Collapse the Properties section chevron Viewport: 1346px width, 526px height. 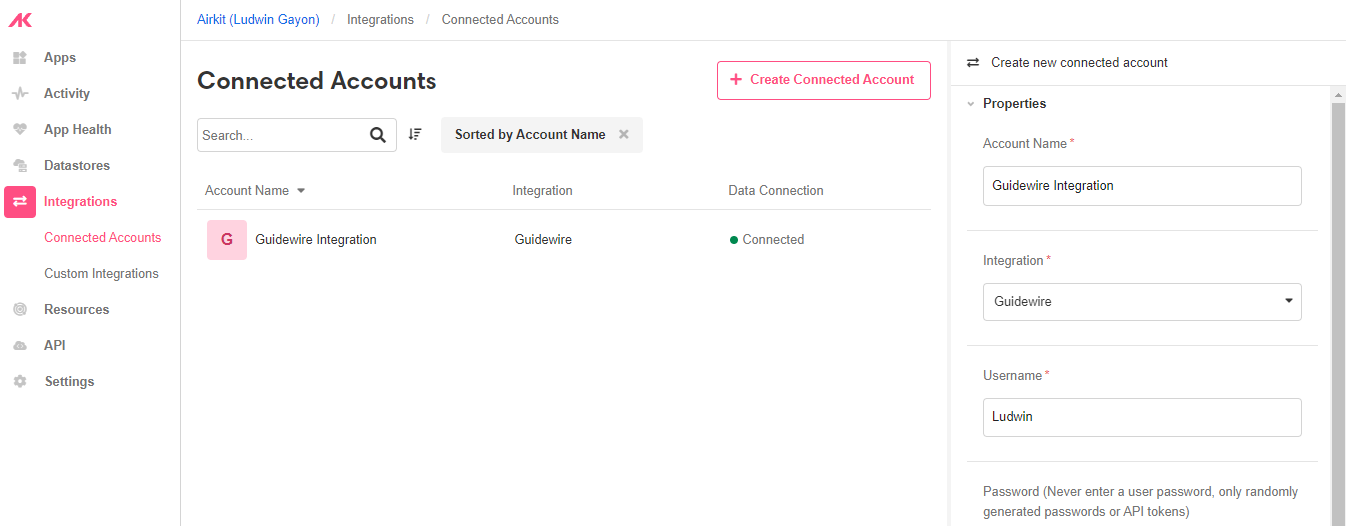pyautogui.click(x=970, y=104)
